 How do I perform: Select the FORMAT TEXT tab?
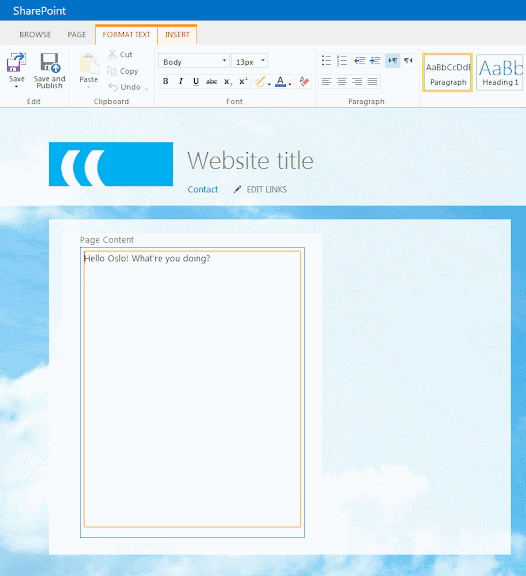(x=126, y=35)
